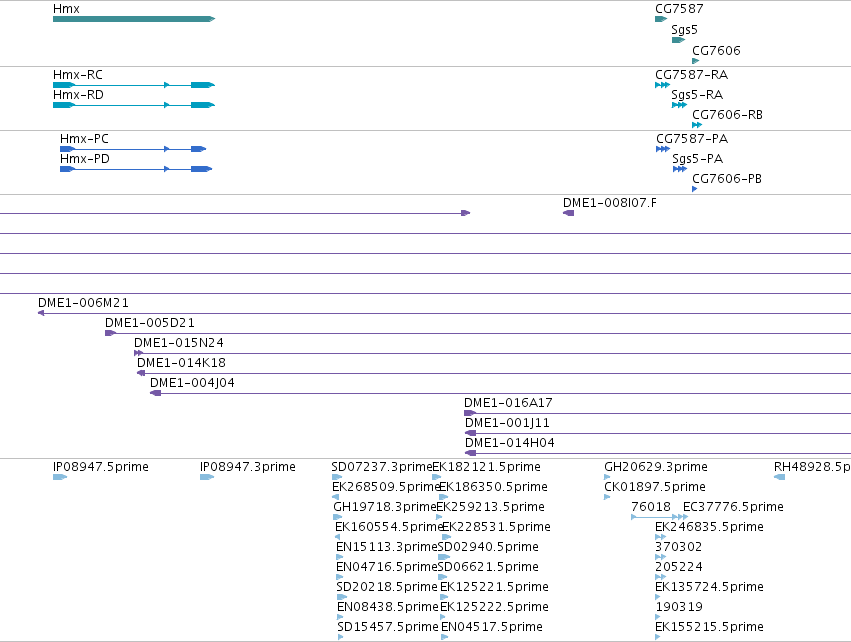
Task: Click the 76018 spliced EST feature
Action: (659, 517)
